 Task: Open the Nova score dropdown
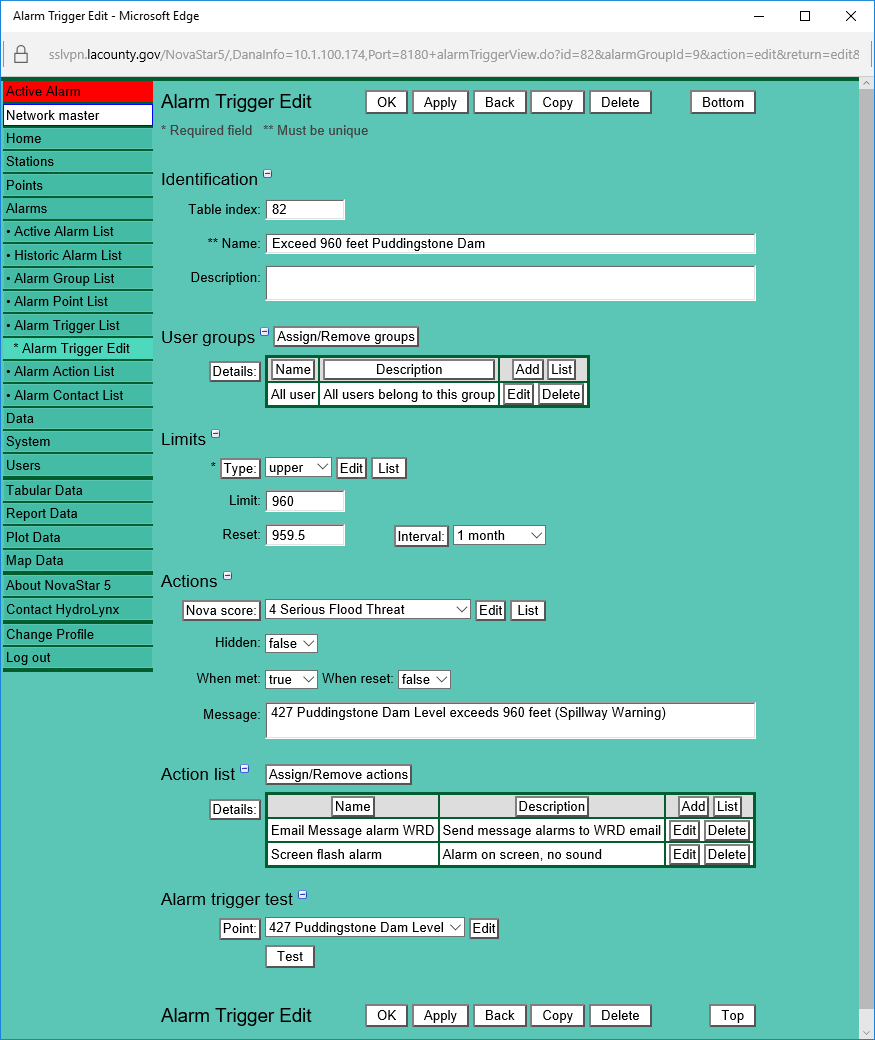coord(367,609)
